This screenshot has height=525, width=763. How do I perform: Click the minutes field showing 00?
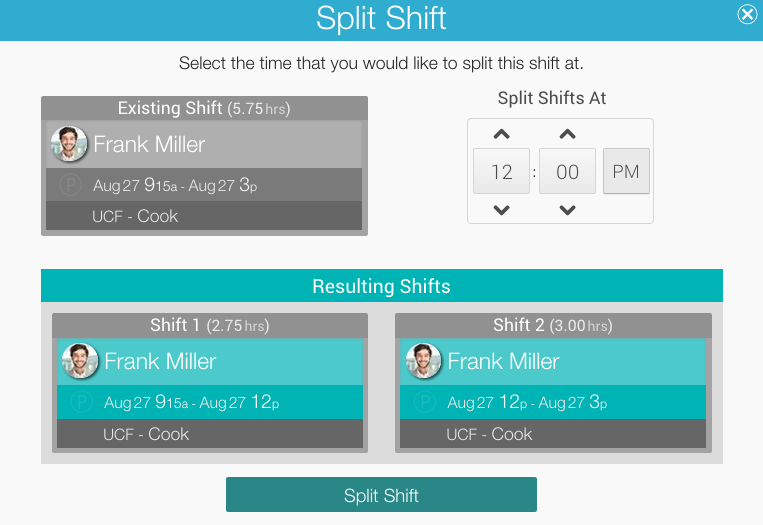567,171
